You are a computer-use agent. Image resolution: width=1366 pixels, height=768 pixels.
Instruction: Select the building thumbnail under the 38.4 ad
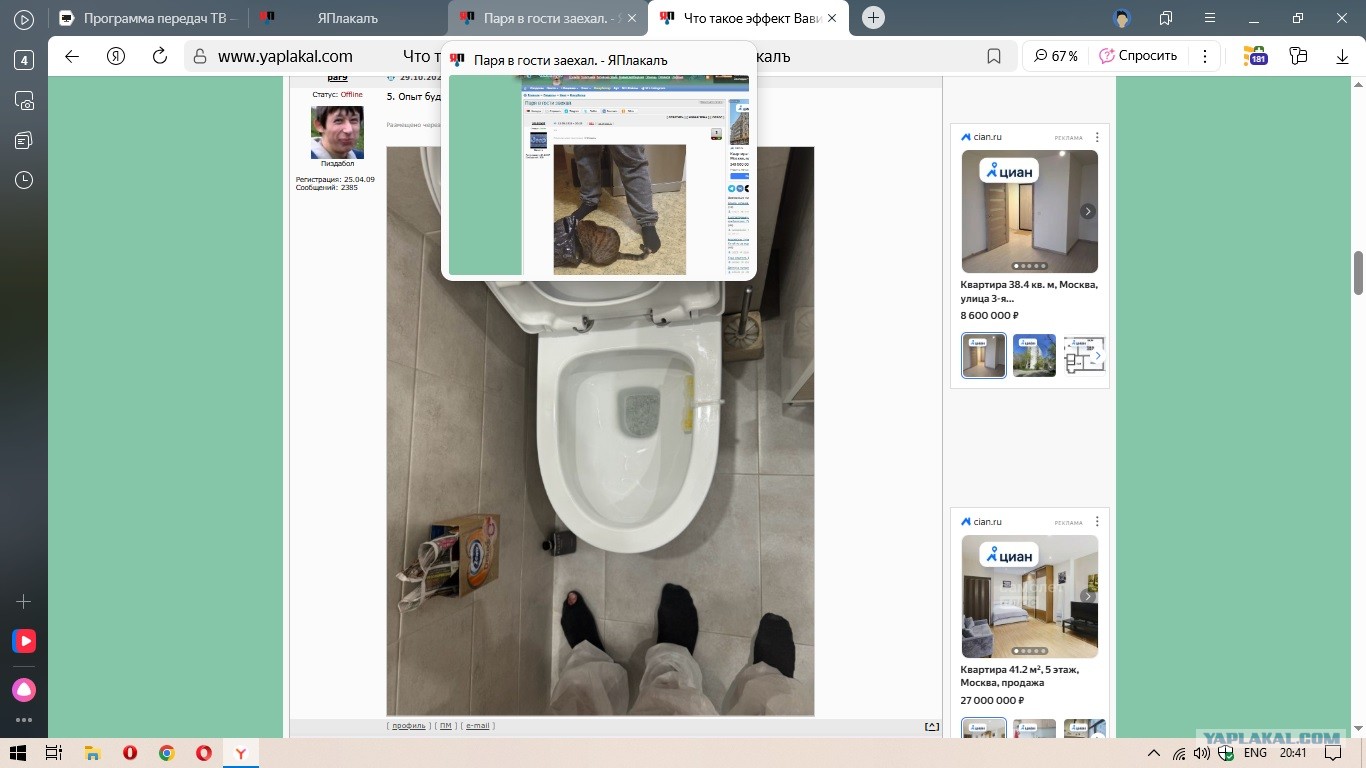click(1034, 355)
